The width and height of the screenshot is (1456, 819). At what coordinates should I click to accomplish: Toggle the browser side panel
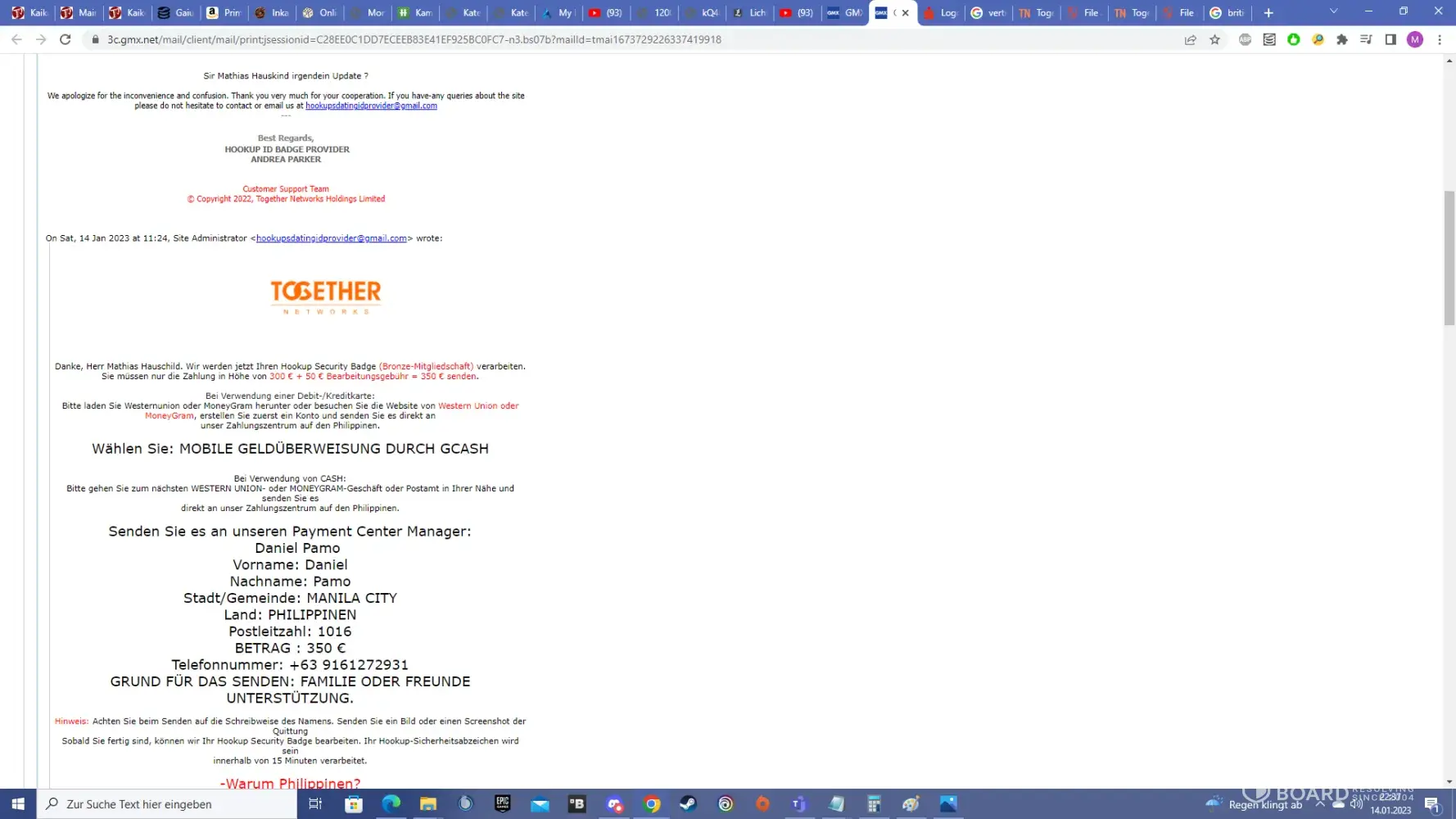[1390, 39]
